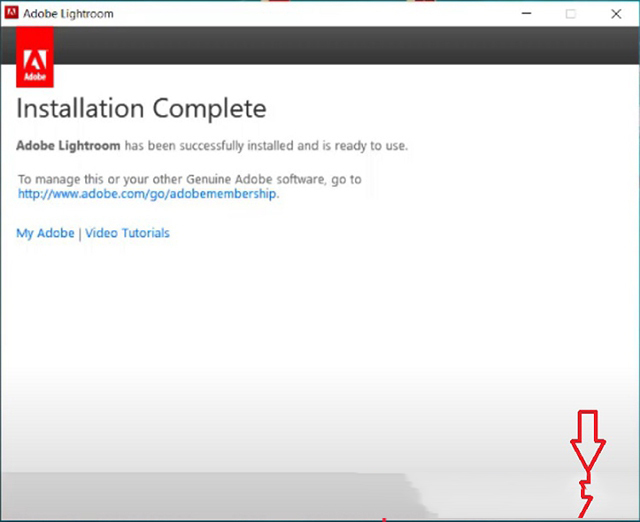The image size is (640, 522).
Task: Click the 'To manage this or your other' text
Action: tap(189, 179)
